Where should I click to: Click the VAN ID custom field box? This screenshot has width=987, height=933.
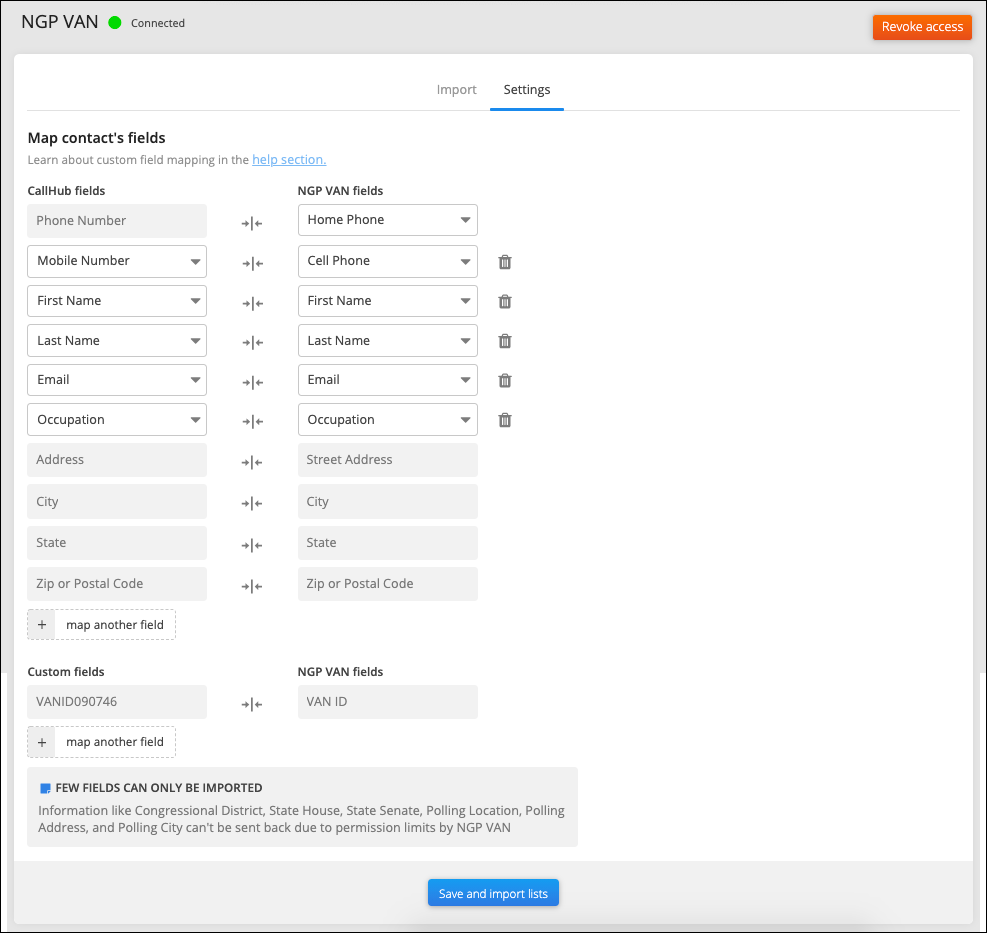pyautogui.click(x=387, y=702)
